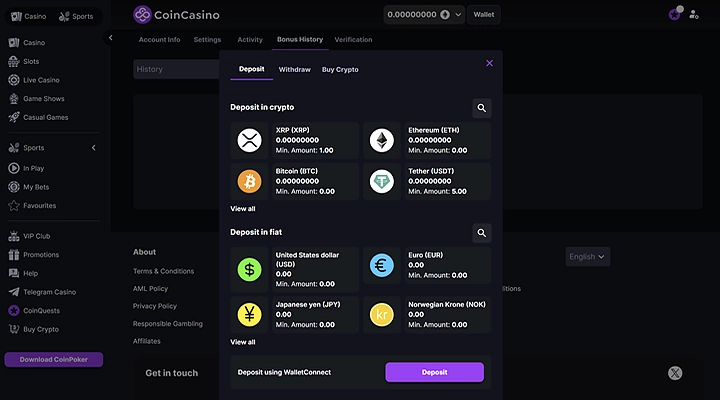This screenshot has height=400, width=720.
Task: Choose Tether (USDT) deposit option
Action: pos(427,181)
